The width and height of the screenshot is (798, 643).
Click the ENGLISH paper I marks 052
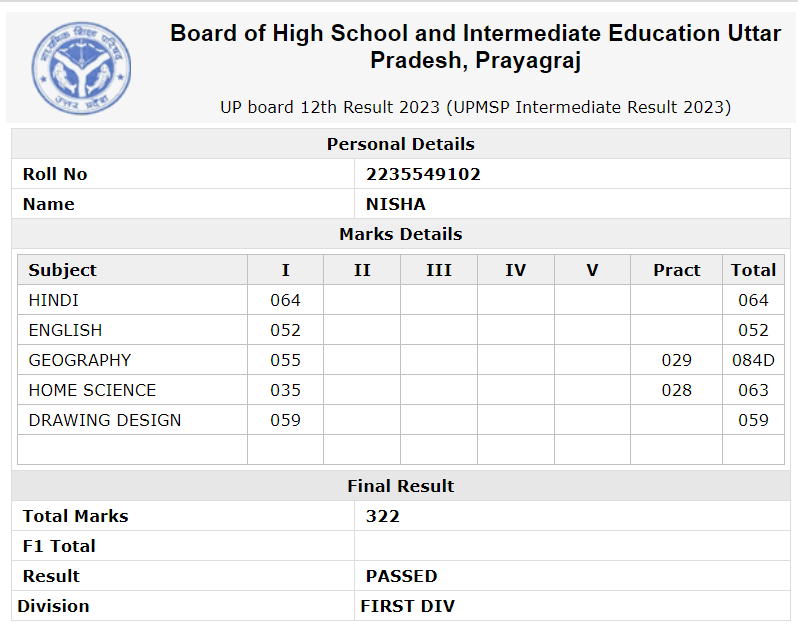coord(285,330)
